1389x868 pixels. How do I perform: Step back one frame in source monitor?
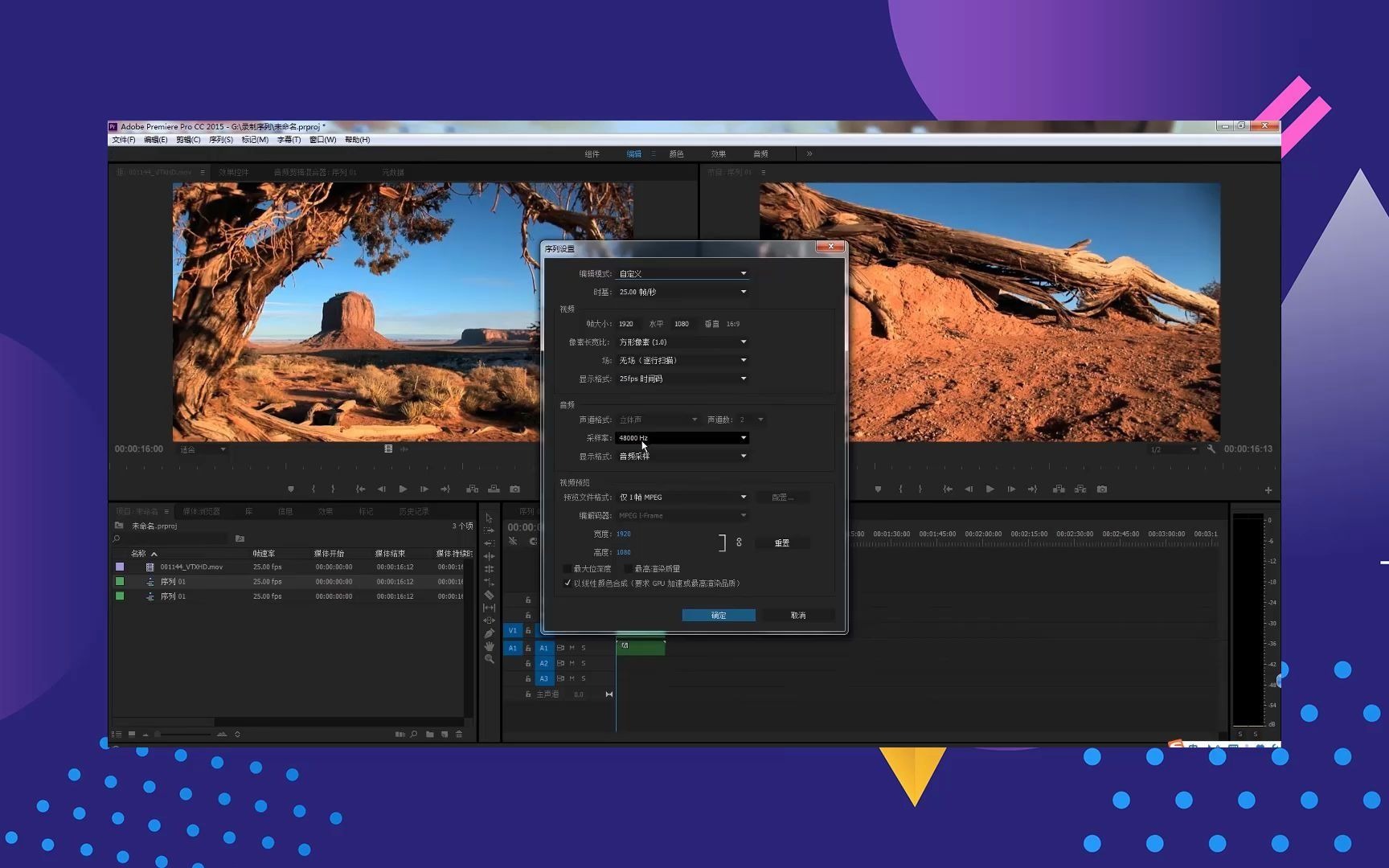click(382, 489)
